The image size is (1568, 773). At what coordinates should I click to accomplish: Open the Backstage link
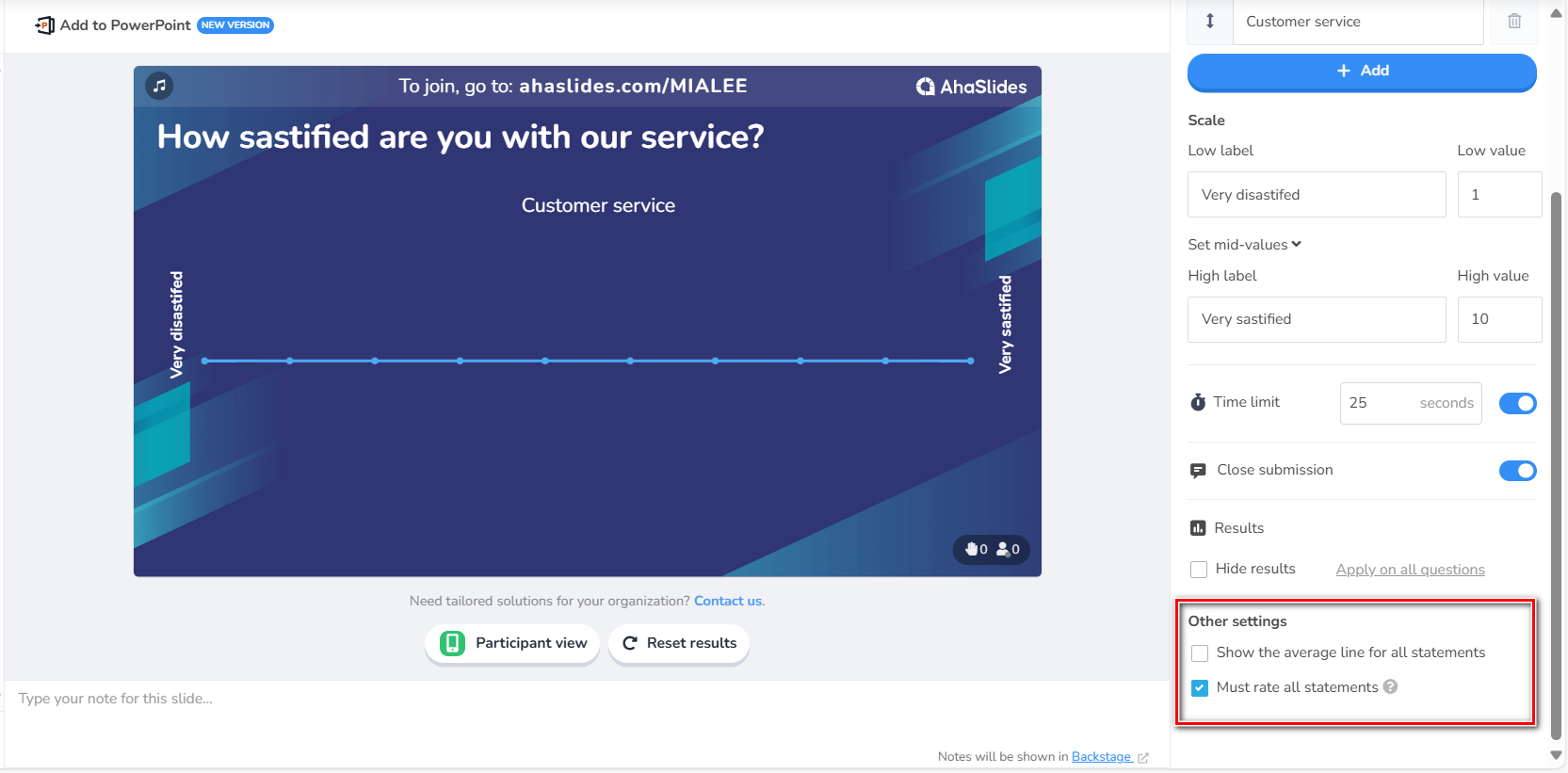(1101, 756)
